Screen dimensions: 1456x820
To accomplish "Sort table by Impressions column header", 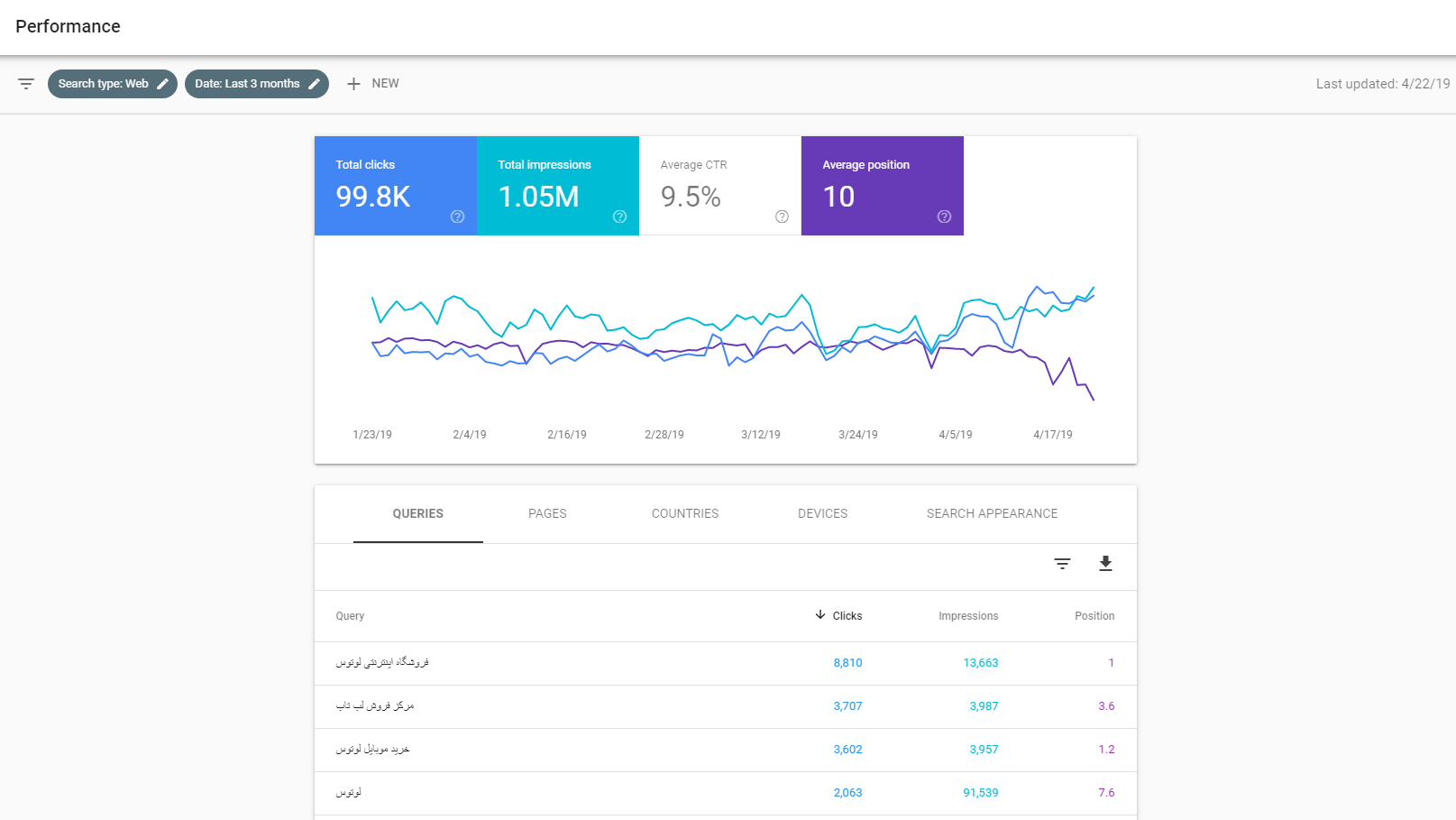I will [968, 616].
